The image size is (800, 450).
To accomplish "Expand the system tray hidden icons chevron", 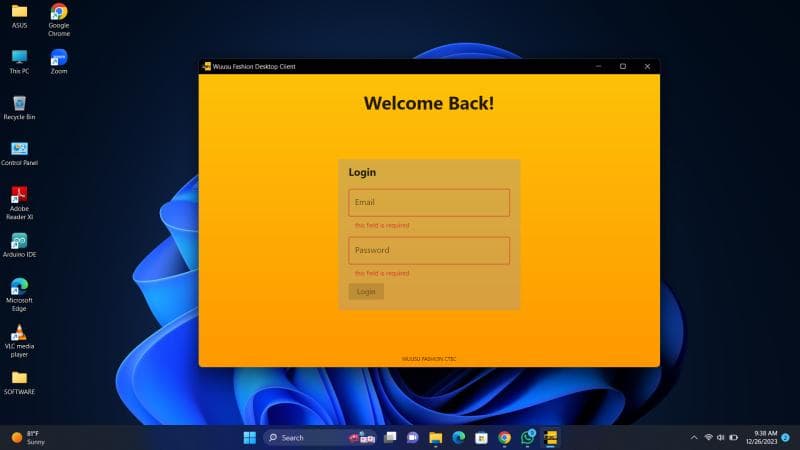I will click(694, 438).
